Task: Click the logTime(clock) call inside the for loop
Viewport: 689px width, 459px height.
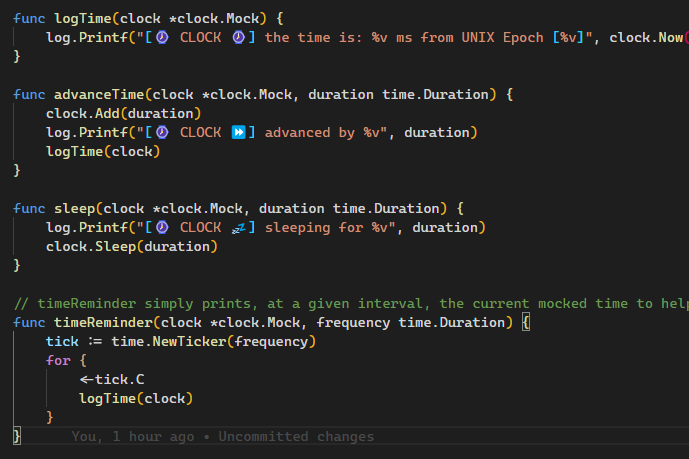Action: click(x=136, y=399)
